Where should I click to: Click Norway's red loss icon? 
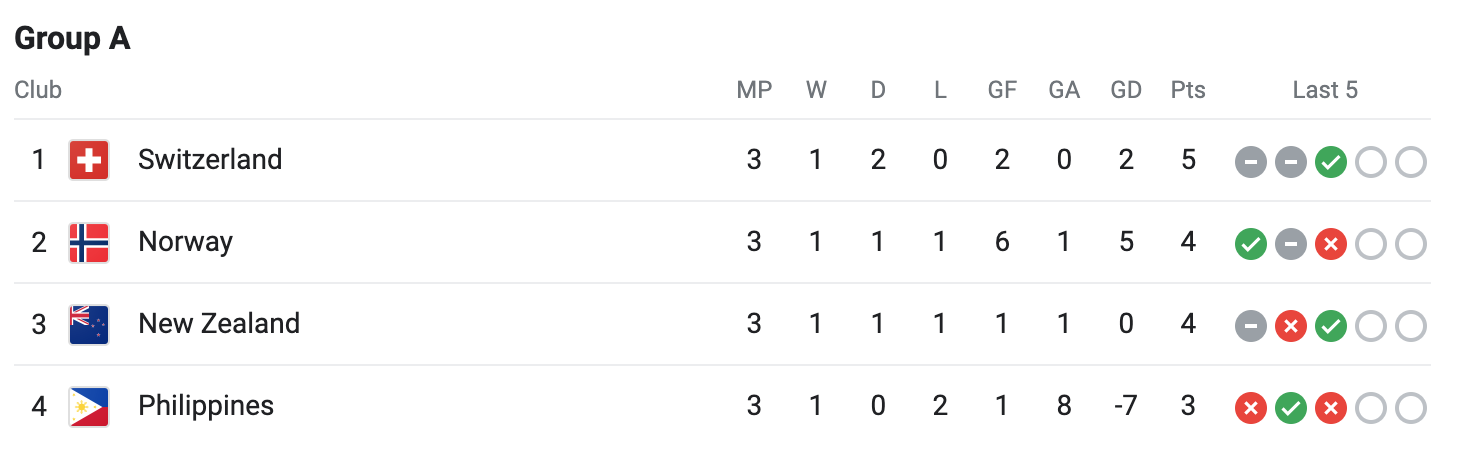tap(1330, 244)
